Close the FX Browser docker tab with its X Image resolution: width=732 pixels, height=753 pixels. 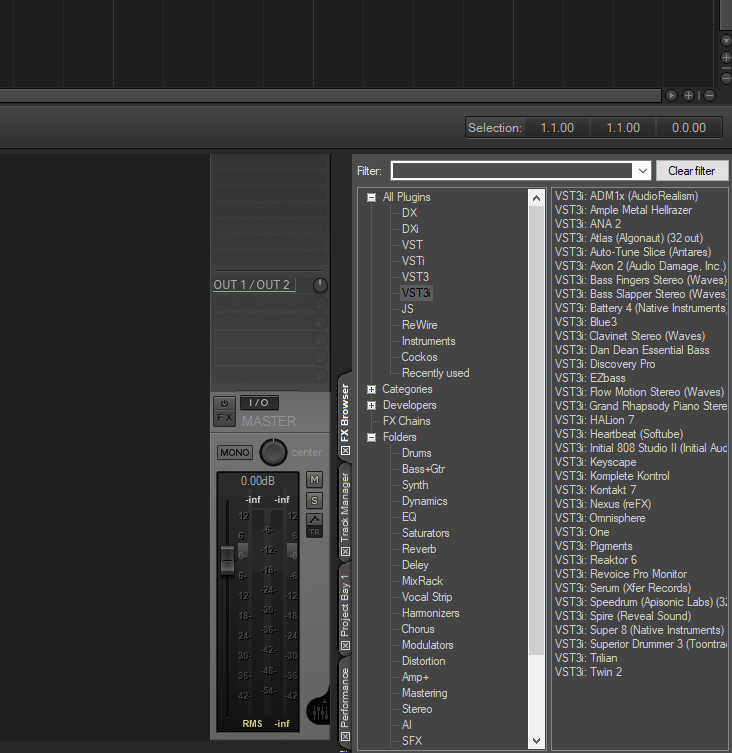tap(345, 450)
